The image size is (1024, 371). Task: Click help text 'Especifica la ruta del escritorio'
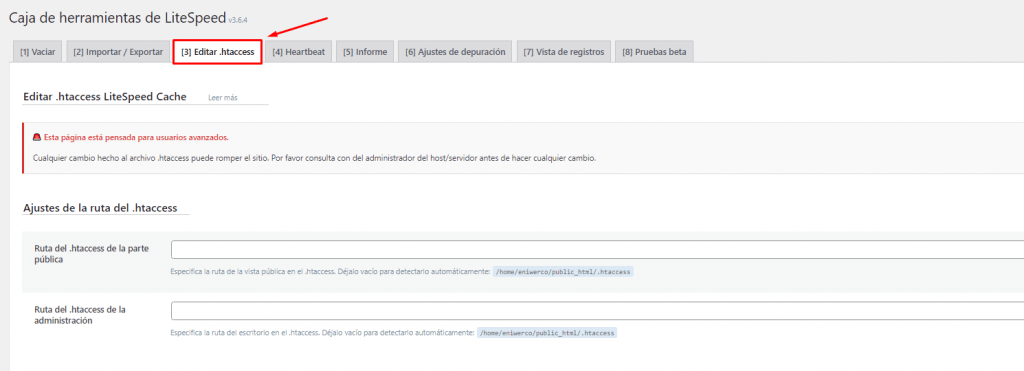click(x=322, y=332)
